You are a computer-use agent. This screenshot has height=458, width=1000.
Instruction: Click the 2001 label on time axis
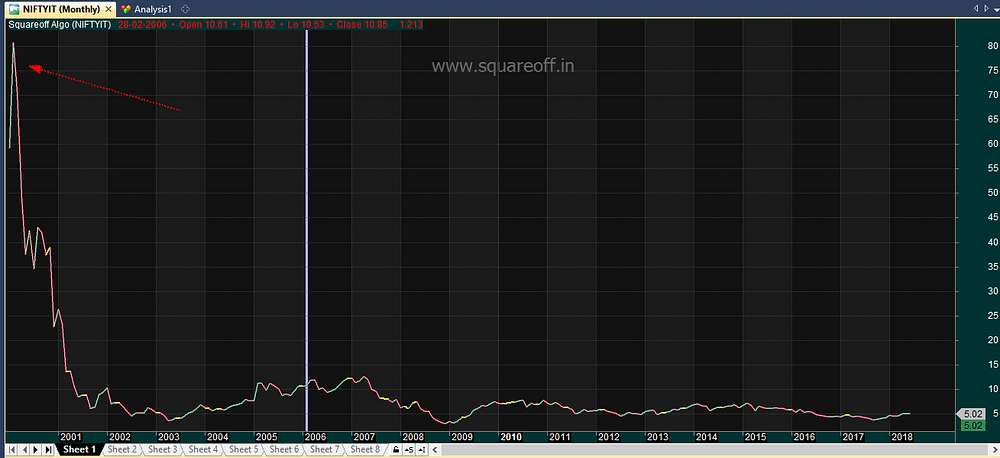pos(71,437)
